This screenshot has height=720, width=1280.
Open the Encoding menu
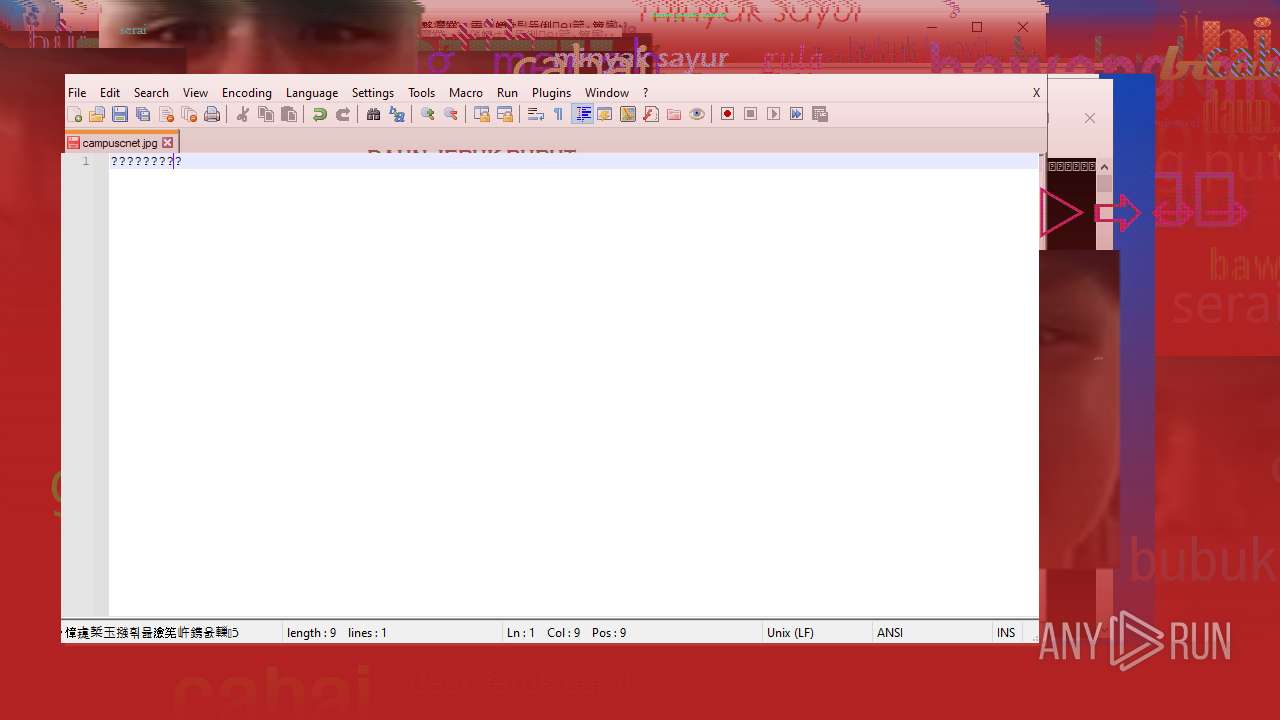(x=247, y=92)
